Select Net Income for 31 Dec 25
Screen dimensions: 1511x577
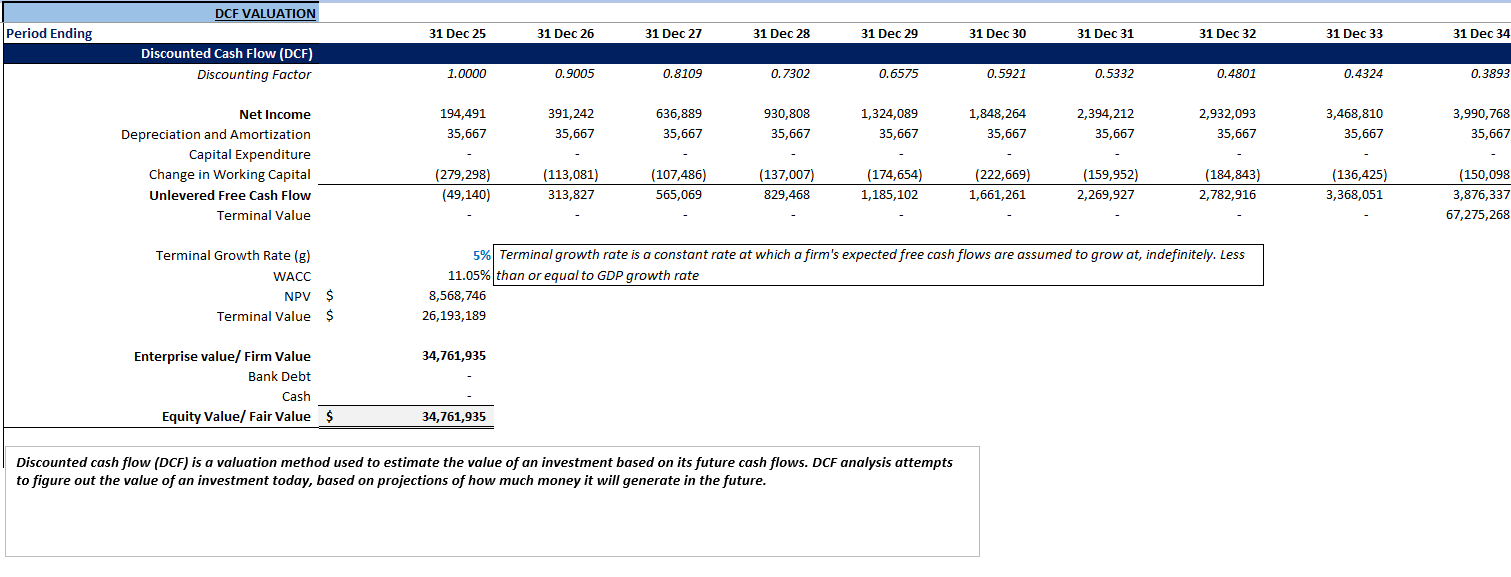coord(462,114)
